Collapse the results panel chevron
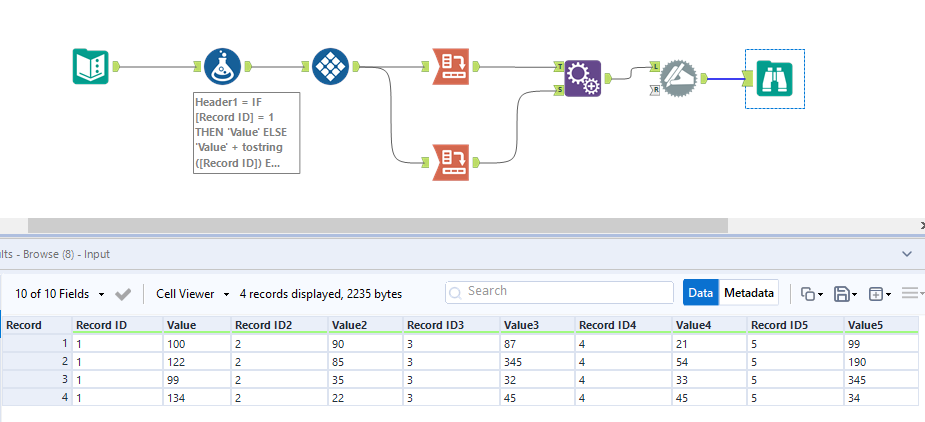 point(908,255)
